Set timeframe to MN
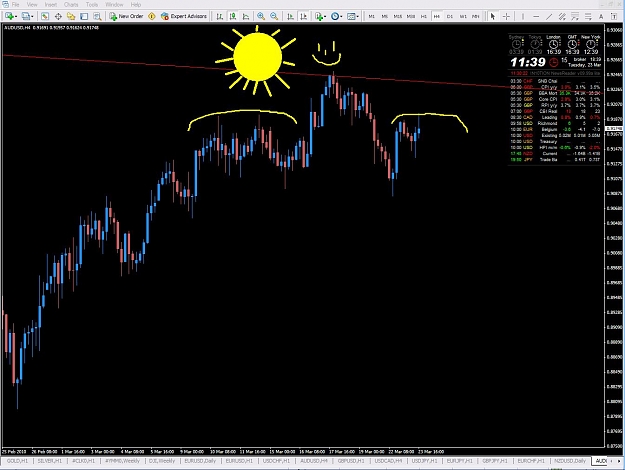The width and height of the screenshot is (625, 470). tap(476, 16)
